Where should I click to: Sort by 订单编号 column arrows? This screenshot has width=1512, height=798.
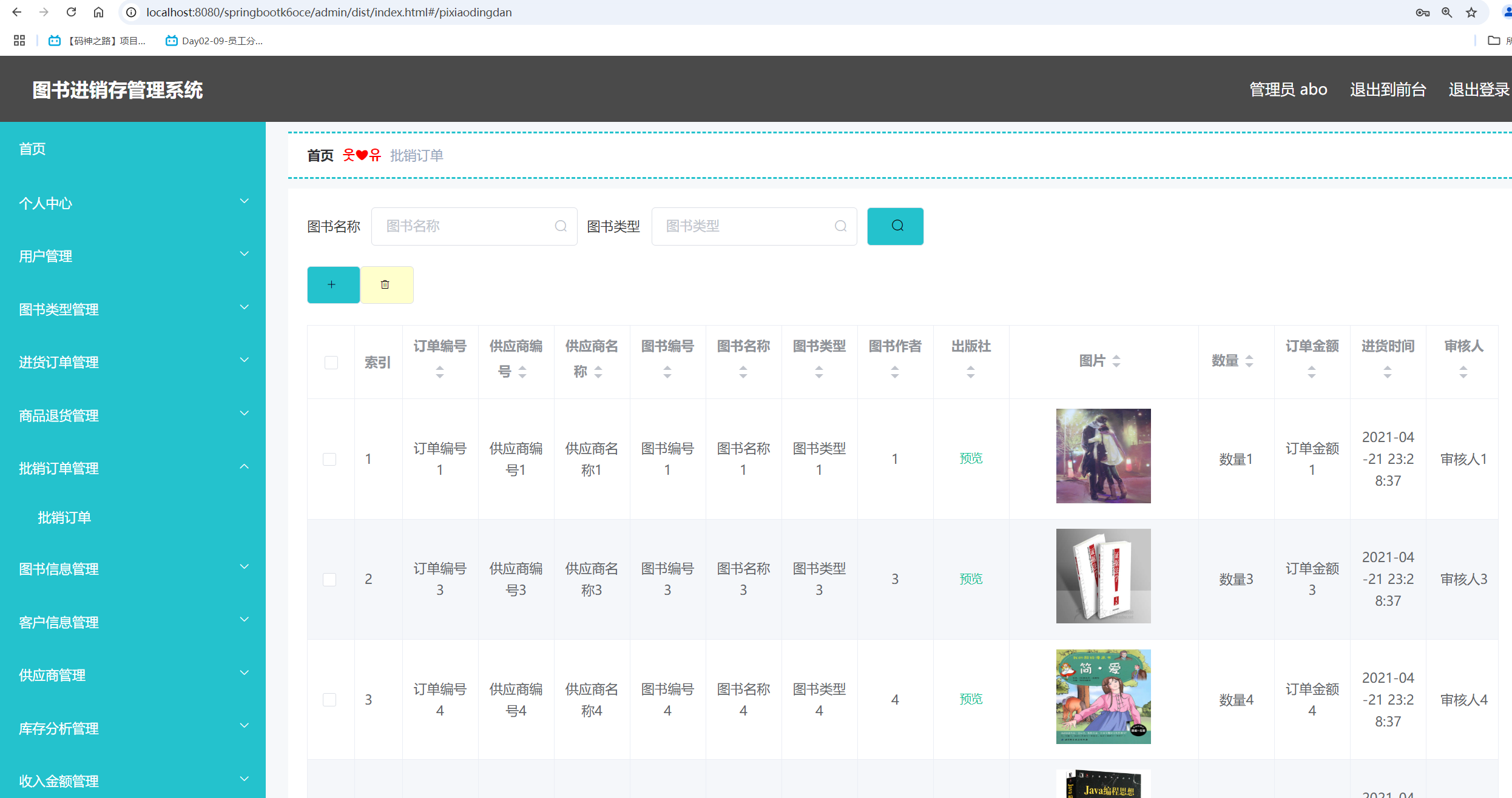[x=440, y=372]
